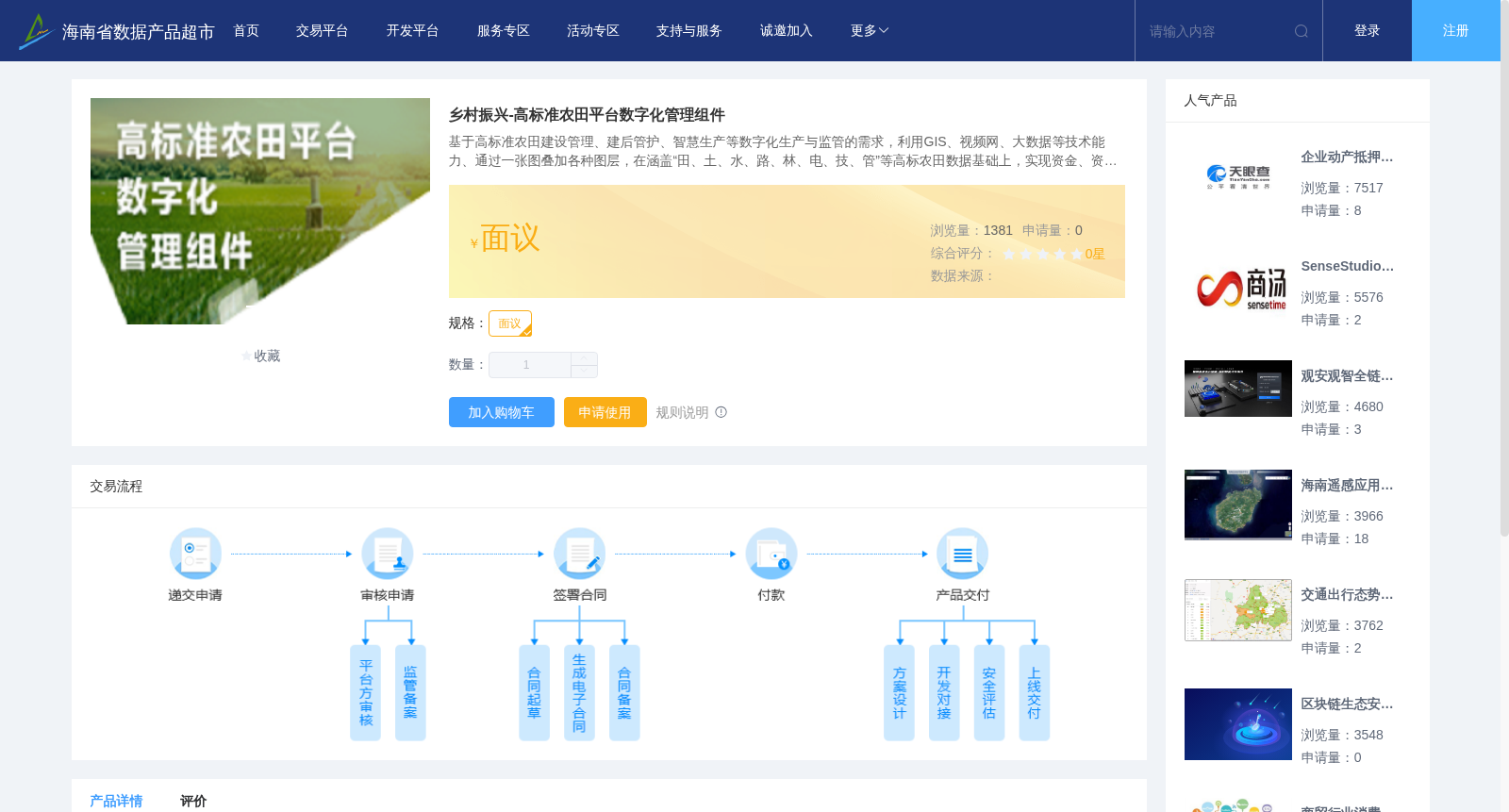Switch to the 评价 tab
The width and height of the screenshot is (1509, 812).
193,801
